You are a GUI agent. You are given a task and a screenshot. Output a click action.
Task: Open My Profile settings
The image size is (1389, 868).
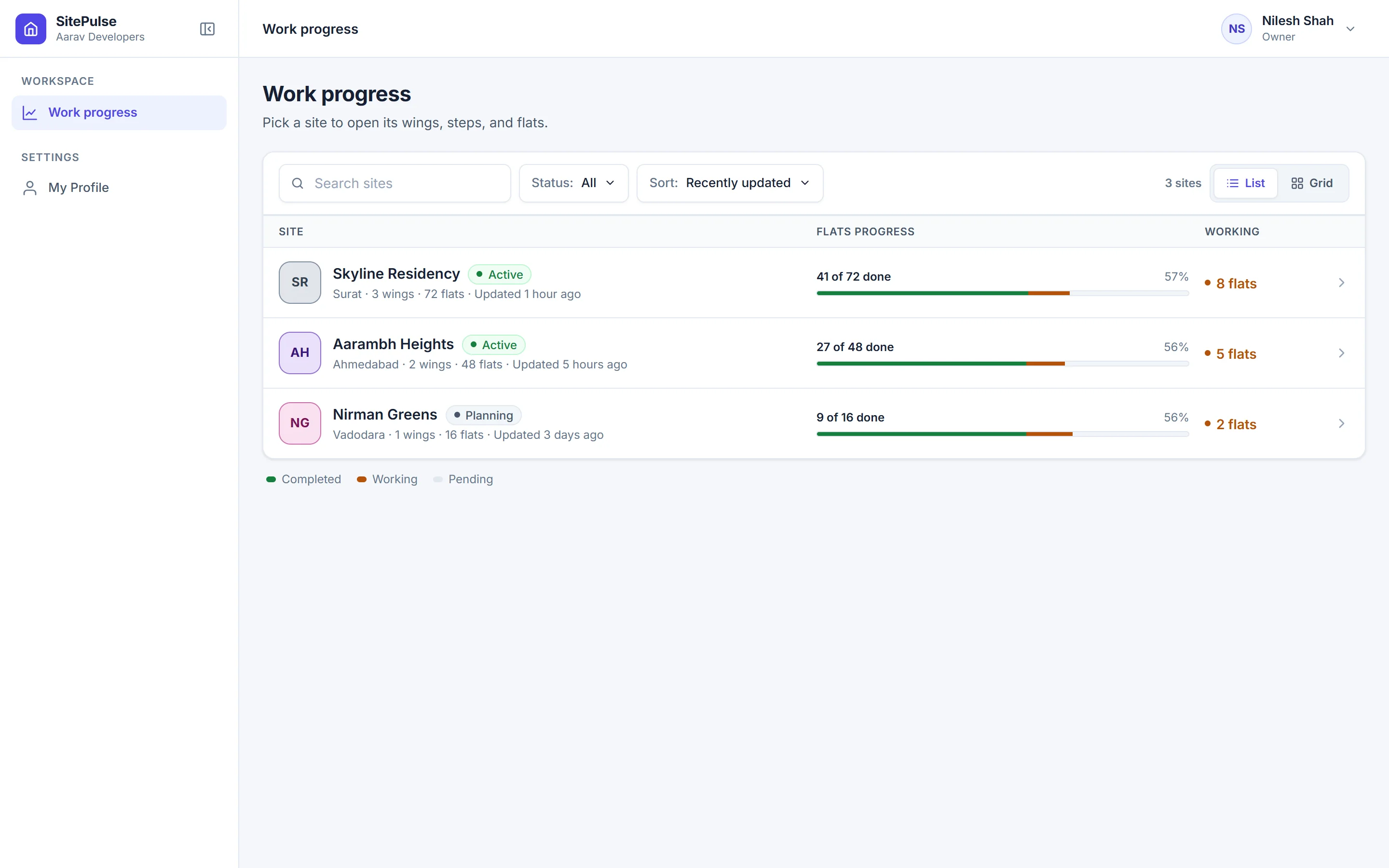click(119, 188)
